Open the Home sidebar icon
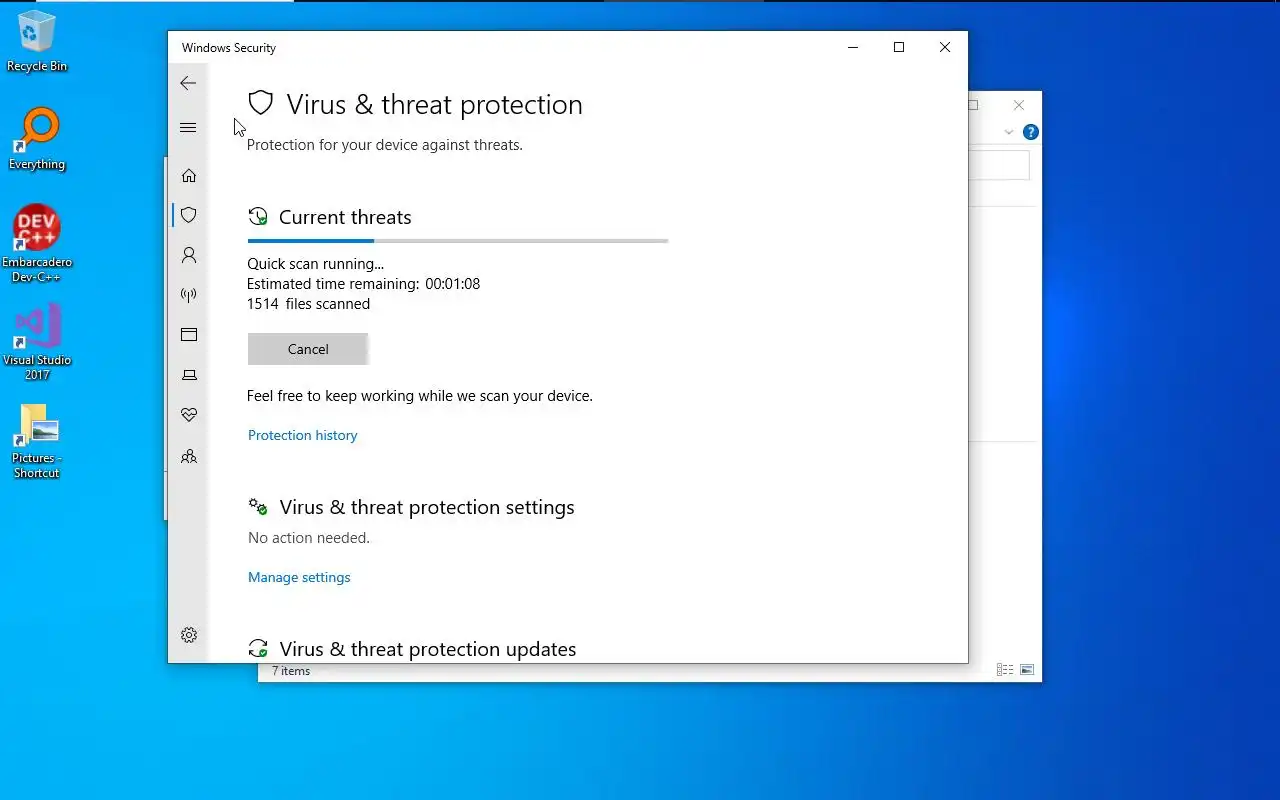The width and height of the screenshot is (1280, 800). 189,175
